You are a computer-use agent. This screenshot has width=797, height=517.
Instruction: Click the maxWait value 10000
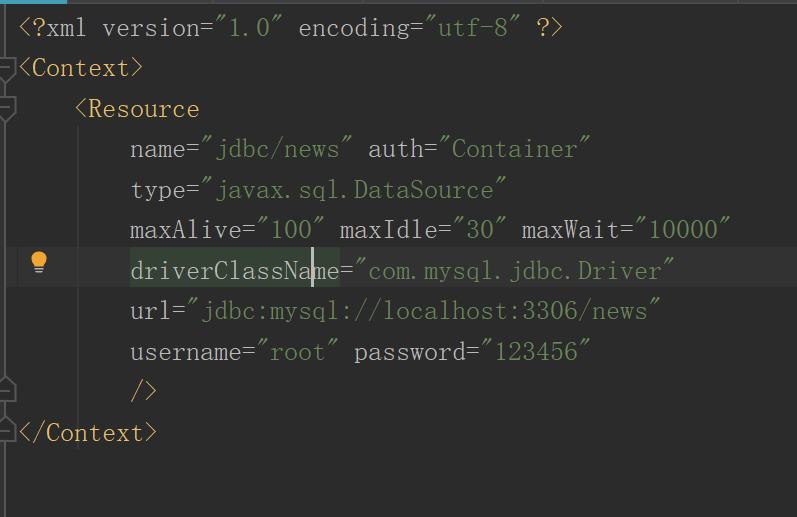[683, 230]
